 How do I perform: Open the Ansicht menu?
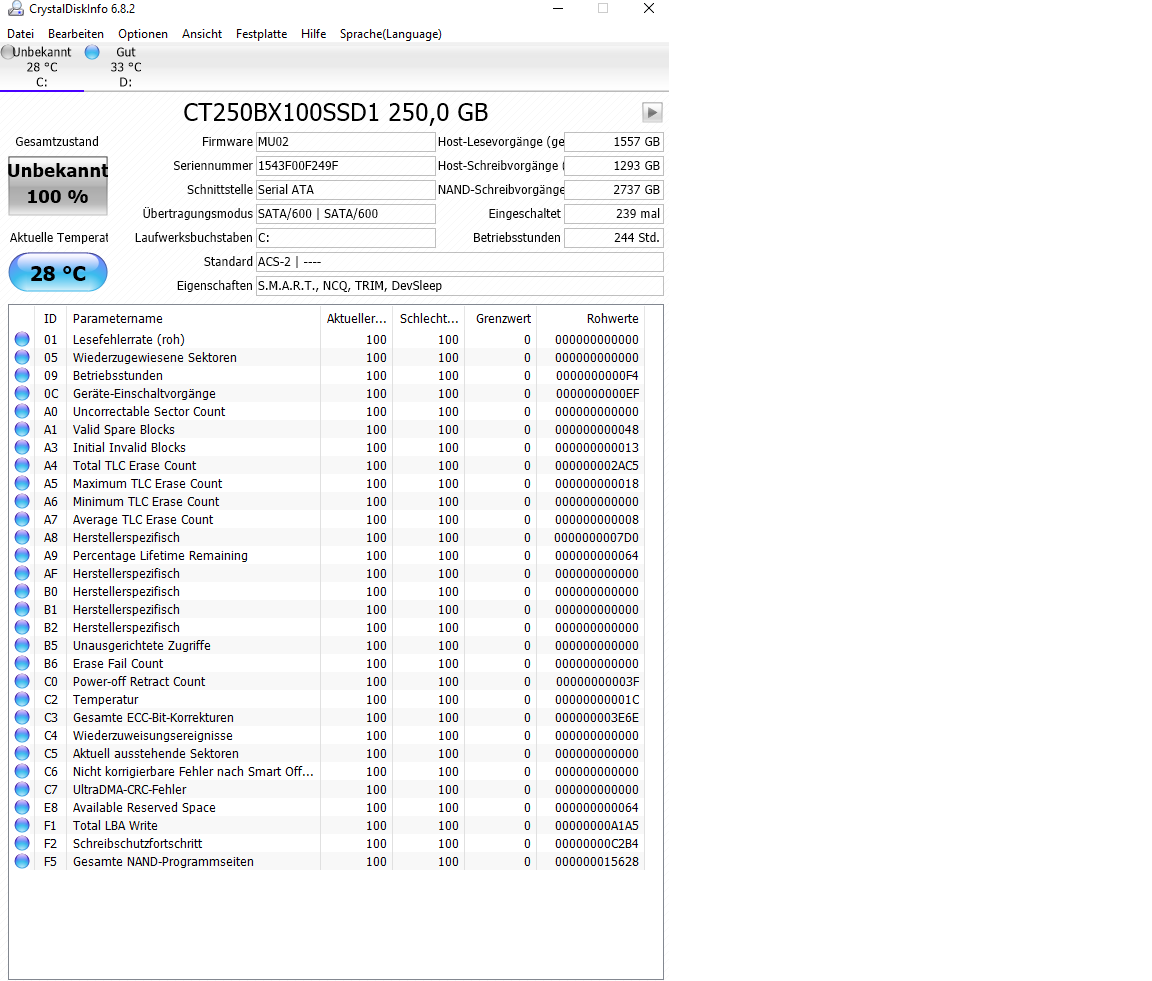[202, 34]
